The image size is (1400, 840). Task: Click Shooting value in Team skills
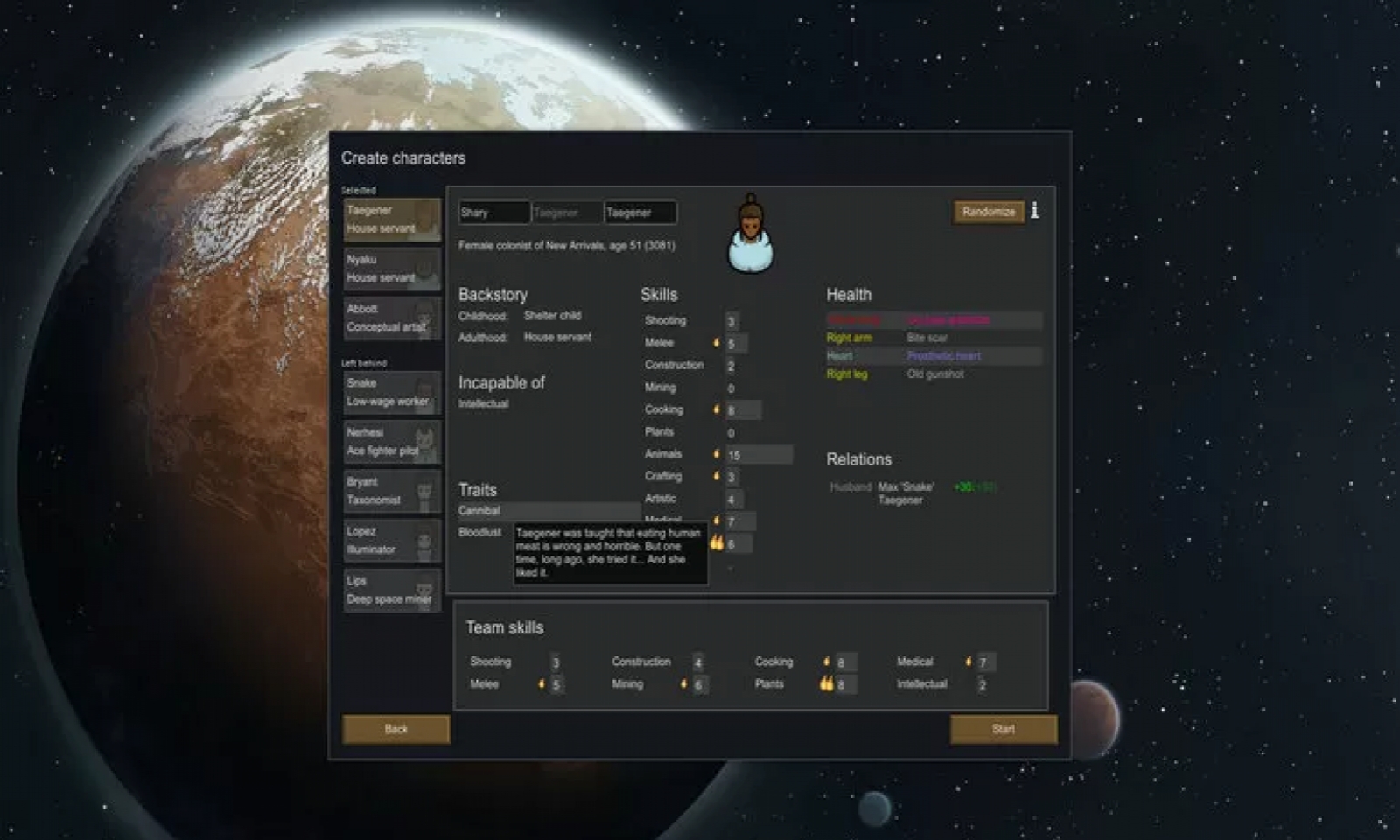(x=555, y=662)
